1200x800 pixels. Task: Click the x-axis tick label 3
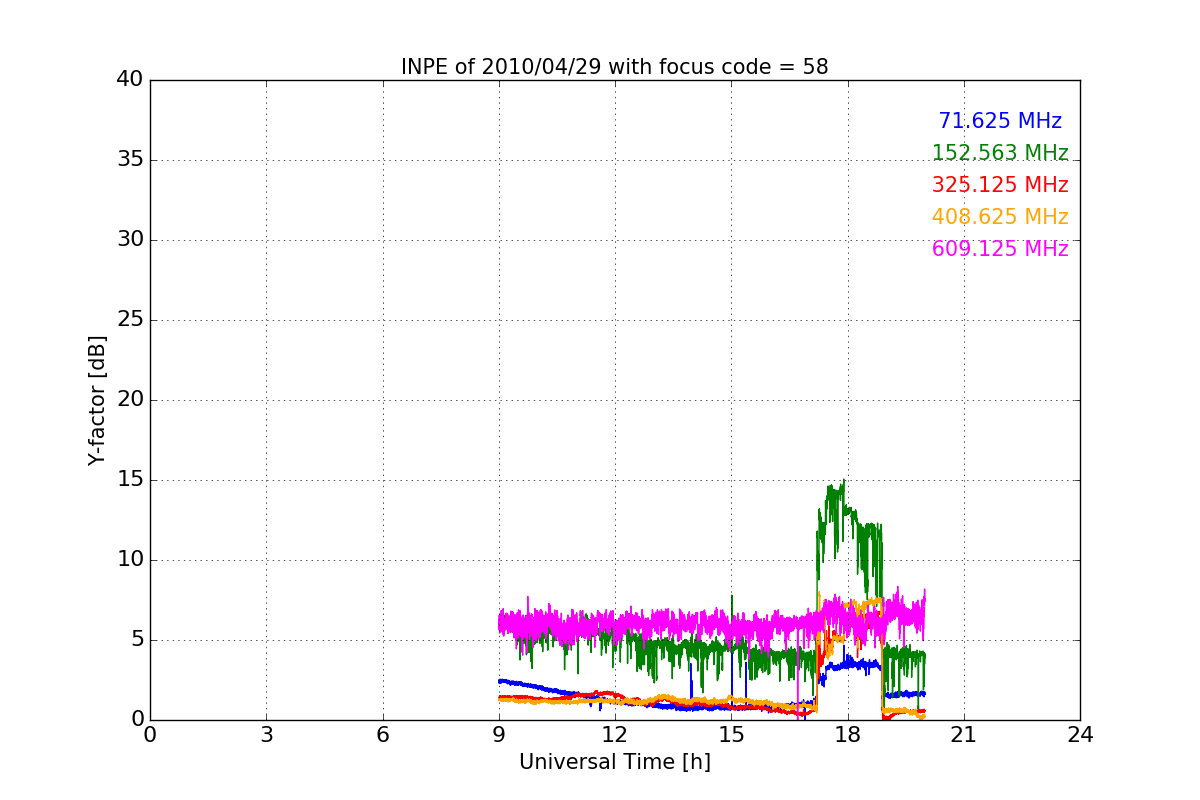[266, 735]
